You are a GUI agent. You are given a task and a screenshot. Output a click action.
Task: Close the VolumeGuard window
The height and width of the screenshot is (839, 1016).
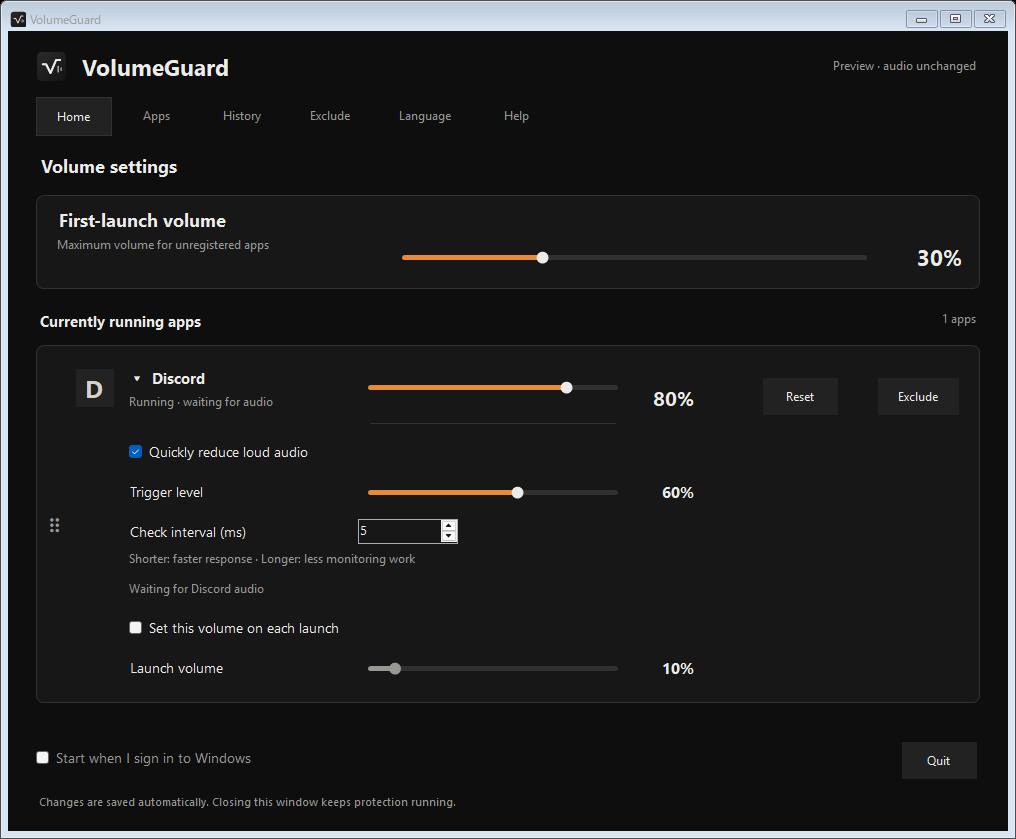989,19
